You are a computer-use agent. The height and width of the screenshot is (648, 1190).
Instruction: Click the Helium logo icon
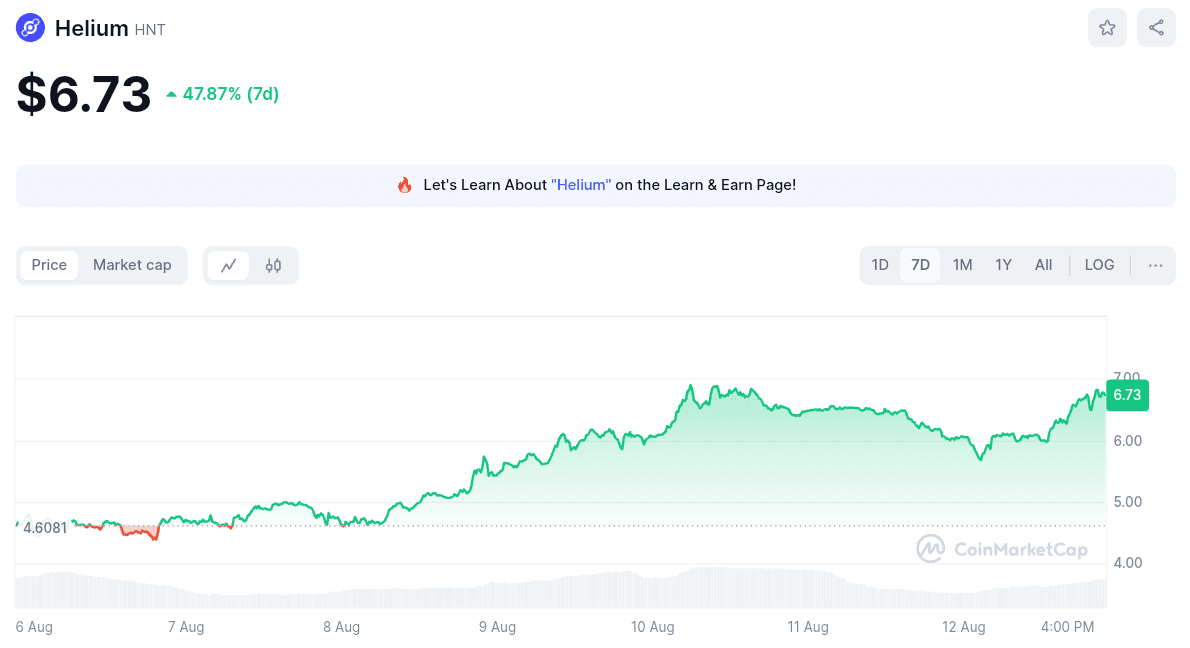pyautogui.click(x=30, y=27)
